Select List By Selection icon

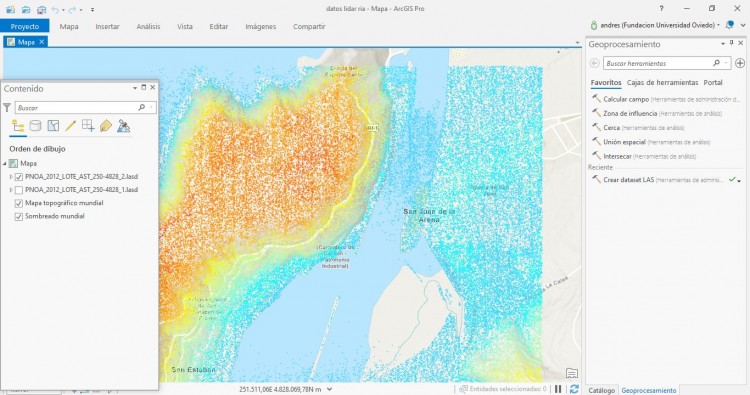coord(53,126)
